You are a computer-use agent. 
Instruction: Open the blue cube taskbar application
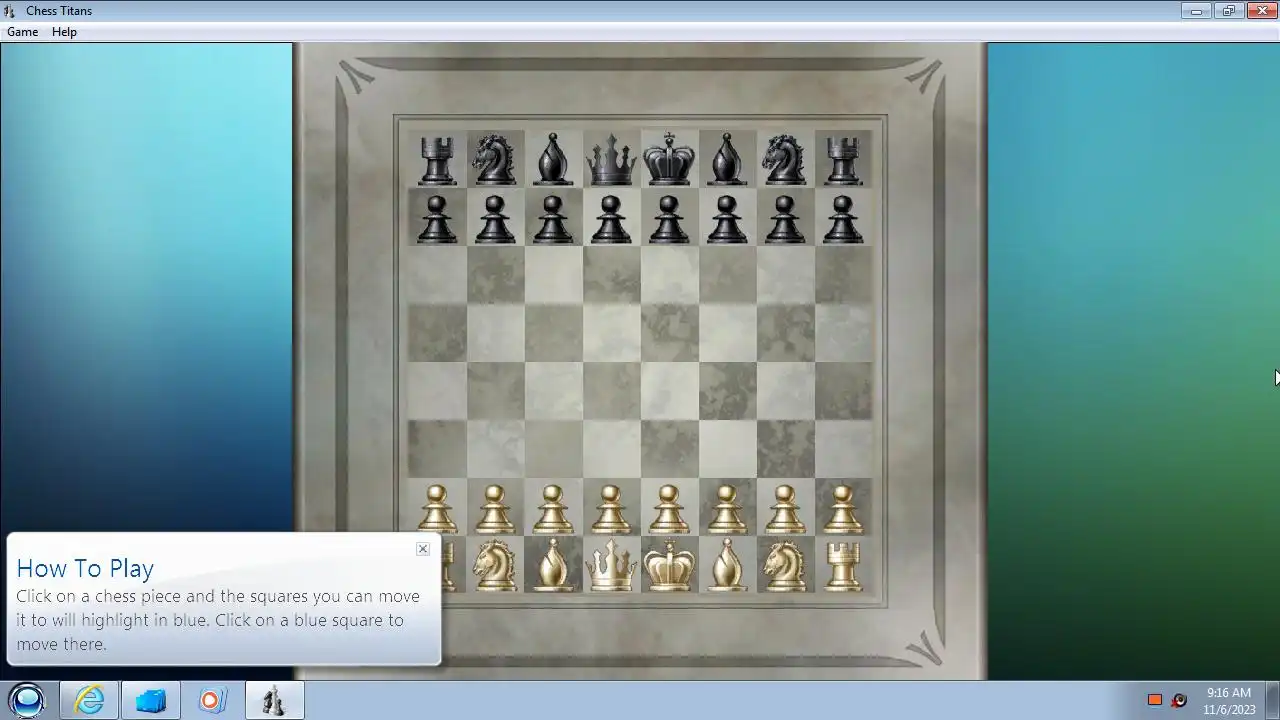pos(151,700)
